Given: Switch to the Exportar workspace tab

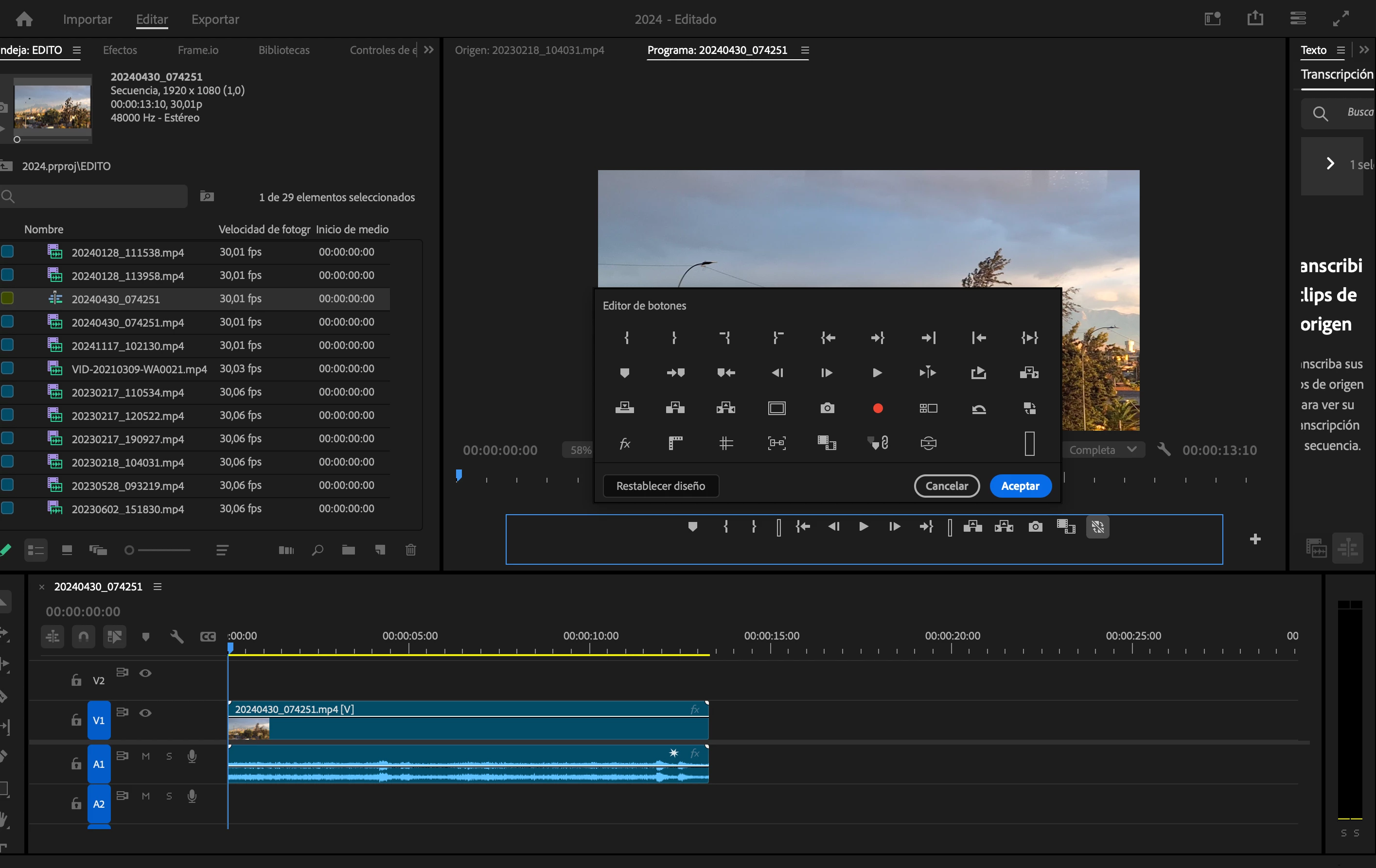Looking at the screenshot, I should pos(215,19).
